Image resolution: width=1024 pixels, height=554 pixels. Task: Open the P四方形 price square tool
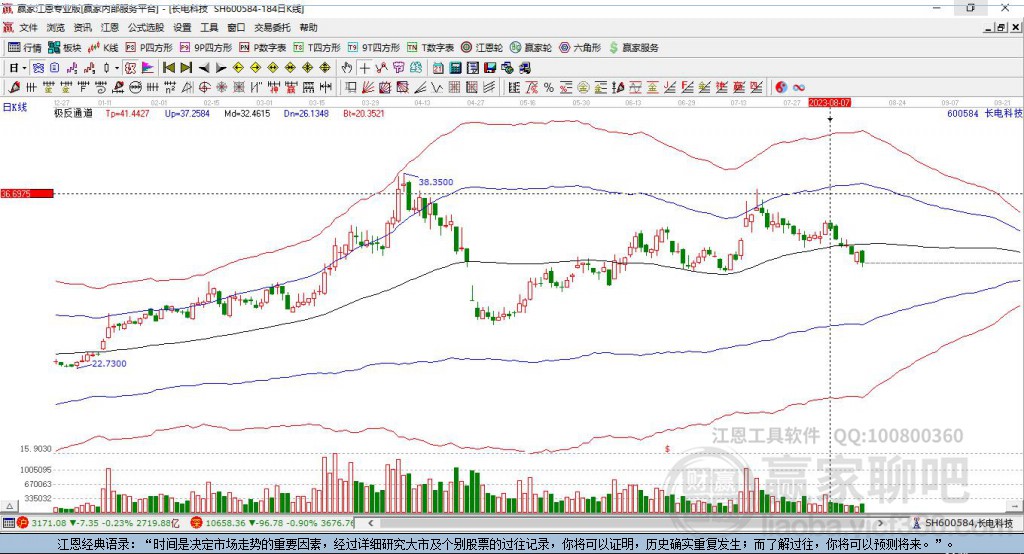click(x=149, y=48)
